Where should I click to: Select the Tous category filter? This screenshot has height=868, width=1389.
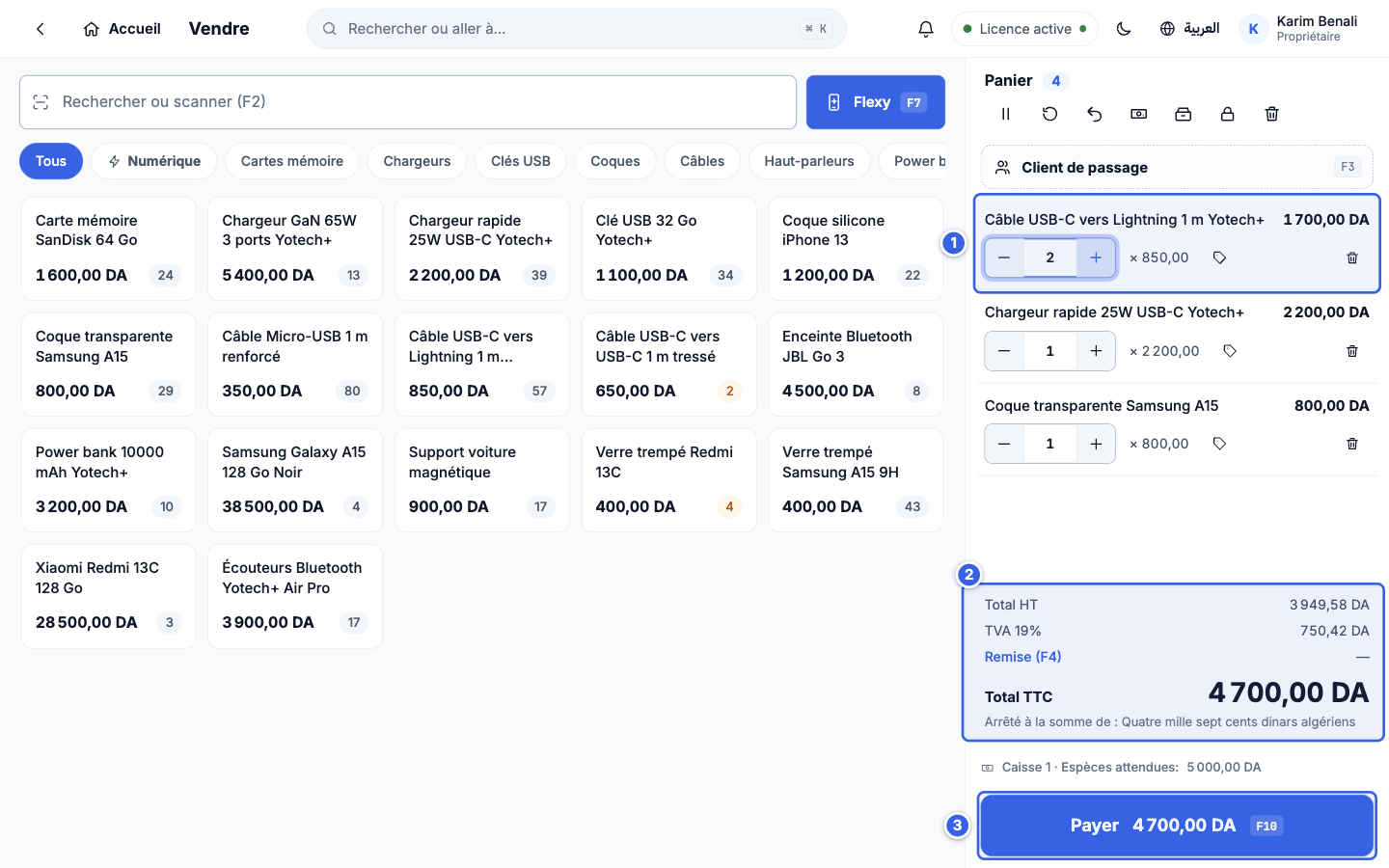[x=51, y=161]
